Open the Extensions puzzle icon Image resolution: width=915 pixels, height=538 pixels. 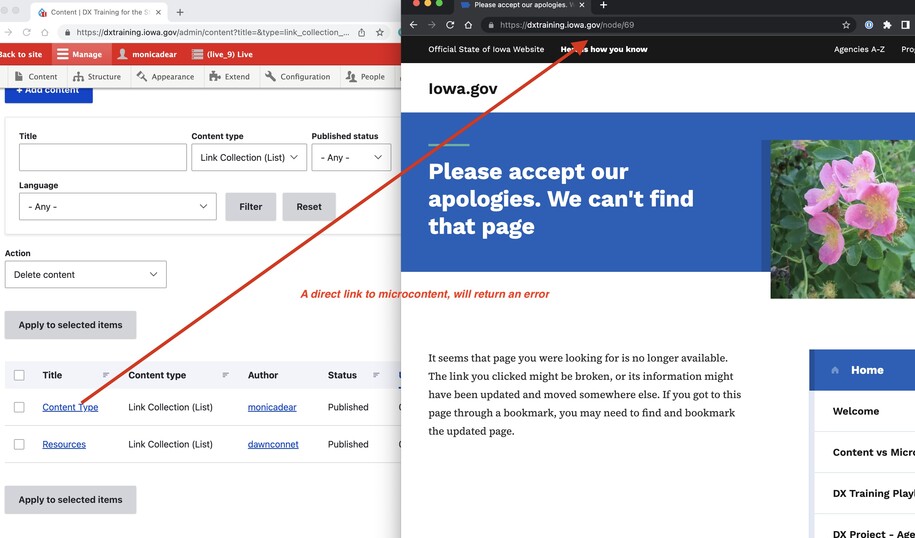point(887,25)
